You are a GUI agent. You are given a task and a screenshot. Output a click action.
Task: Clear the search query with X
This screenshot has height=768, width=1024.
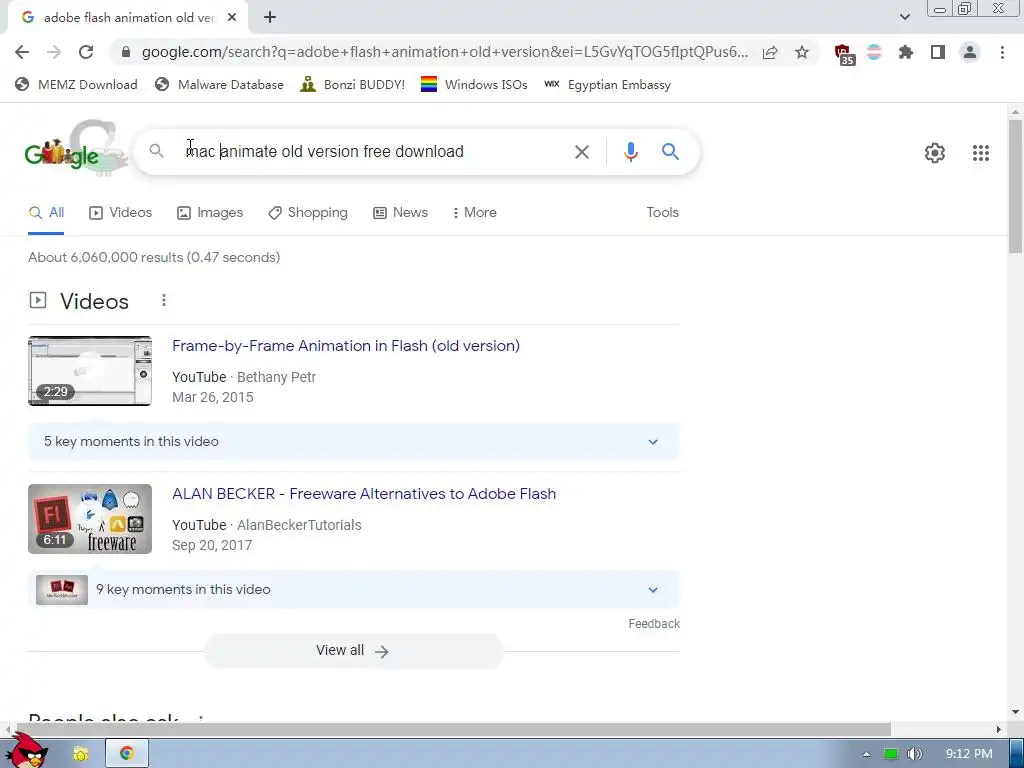581,152
